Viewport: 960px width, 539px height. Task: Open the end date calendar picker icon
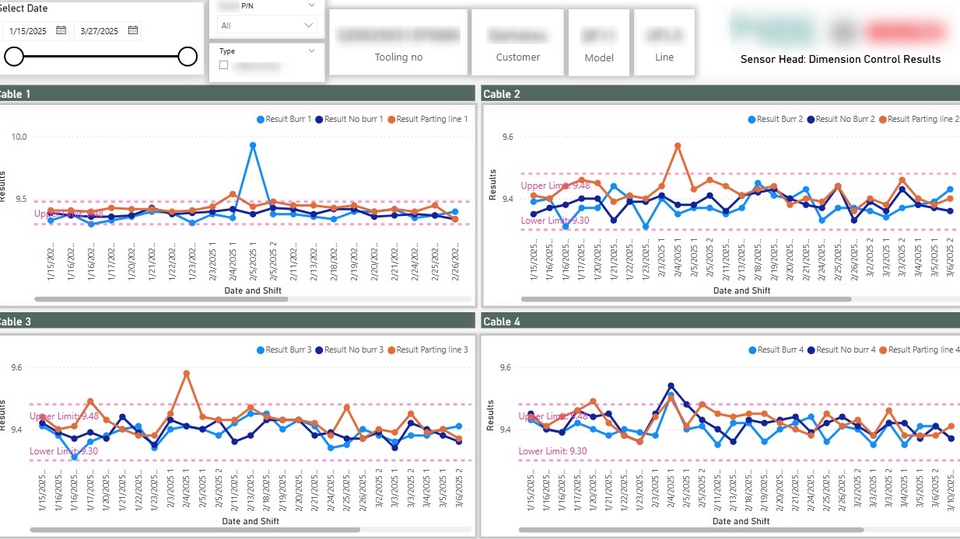tap(133, 31)
